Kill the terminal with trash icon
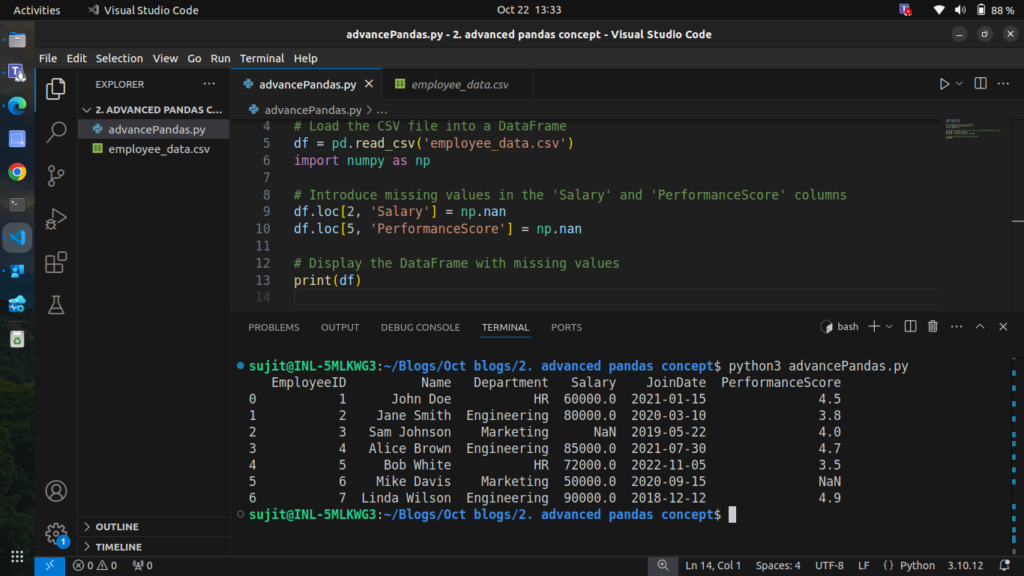 tap(933, 327)
